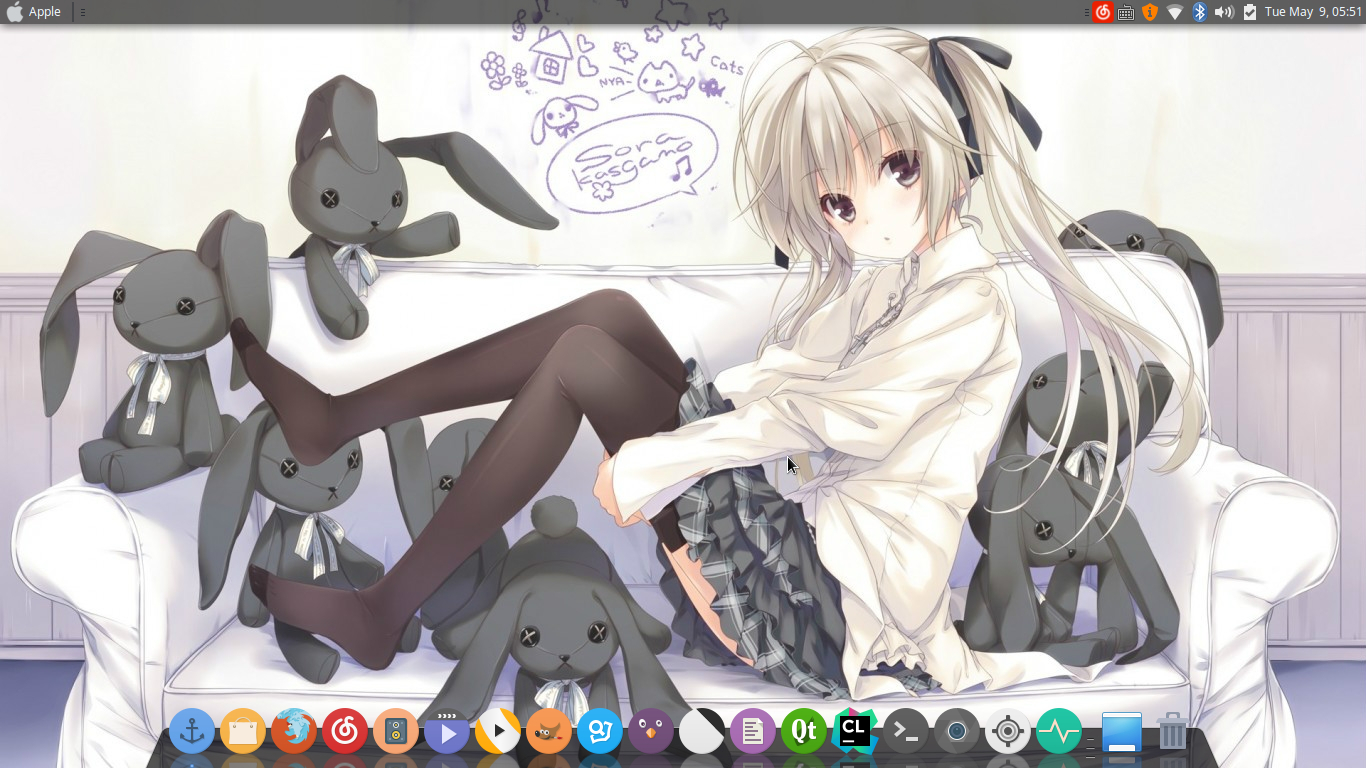Launch the blue anchor dock icon
The image size is (1366, 768).
click(x=192, y=732)
